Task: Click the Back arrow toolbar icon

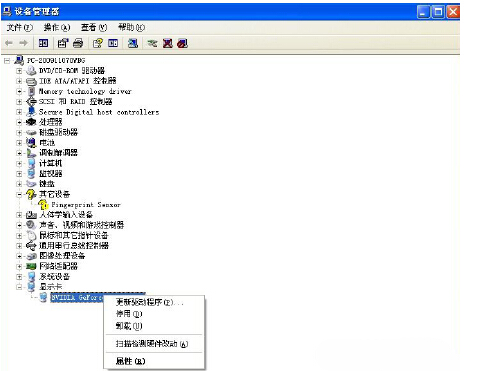Action: [9, 43]
